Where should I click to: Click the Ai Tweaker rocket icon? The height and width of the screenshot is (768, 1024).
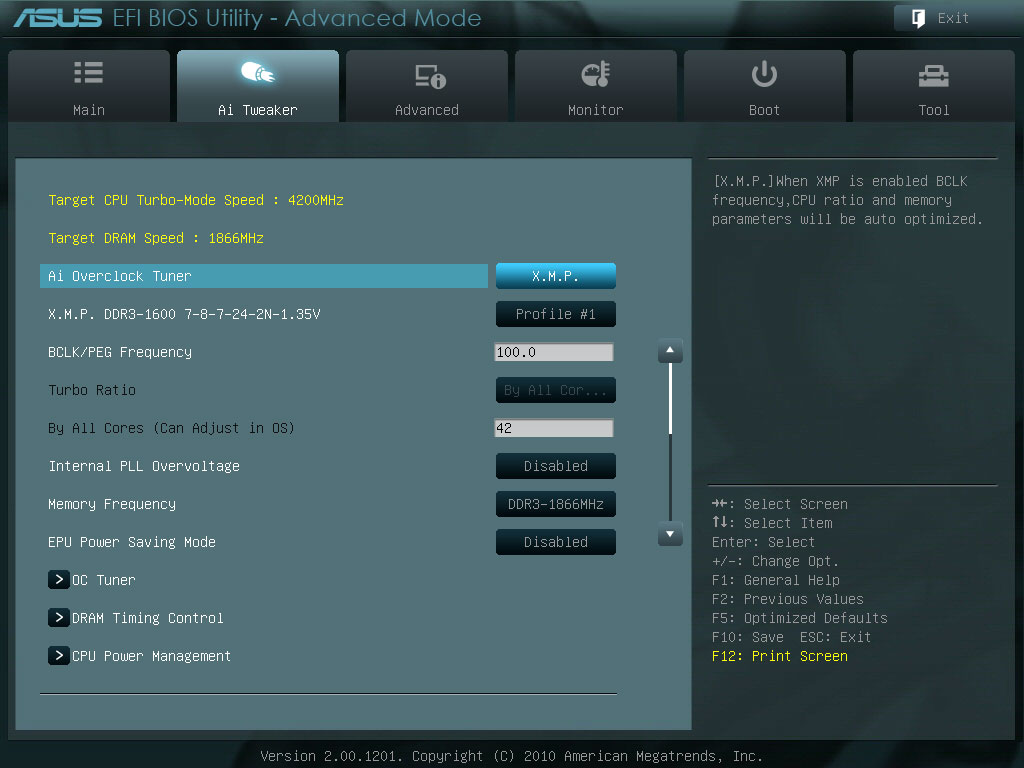(x=258, y=72)
